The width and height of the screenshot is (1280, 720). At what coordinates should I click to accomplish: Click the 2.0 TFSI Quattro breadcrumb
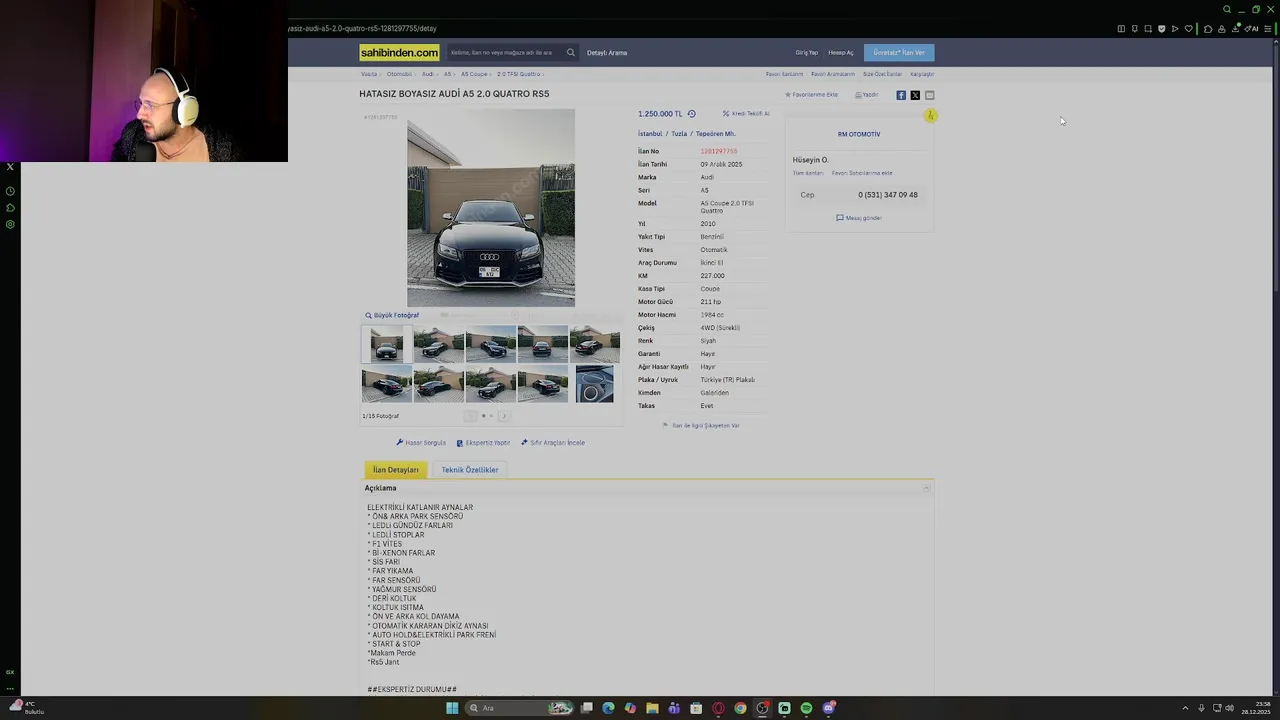click(518, 74)
